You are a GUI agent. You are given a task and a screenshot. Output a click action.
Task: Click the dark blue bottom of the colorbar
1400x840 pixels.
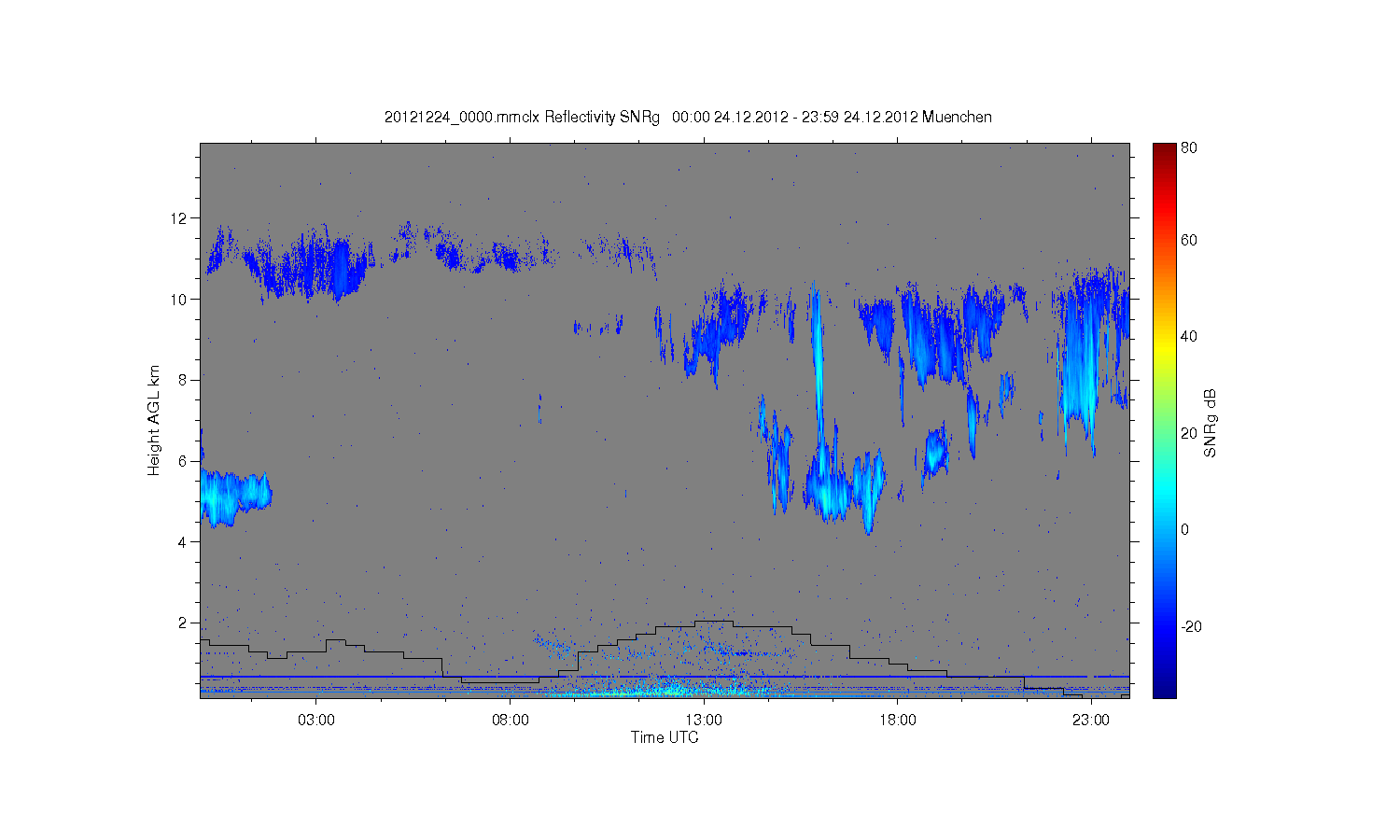point(1164,677)
